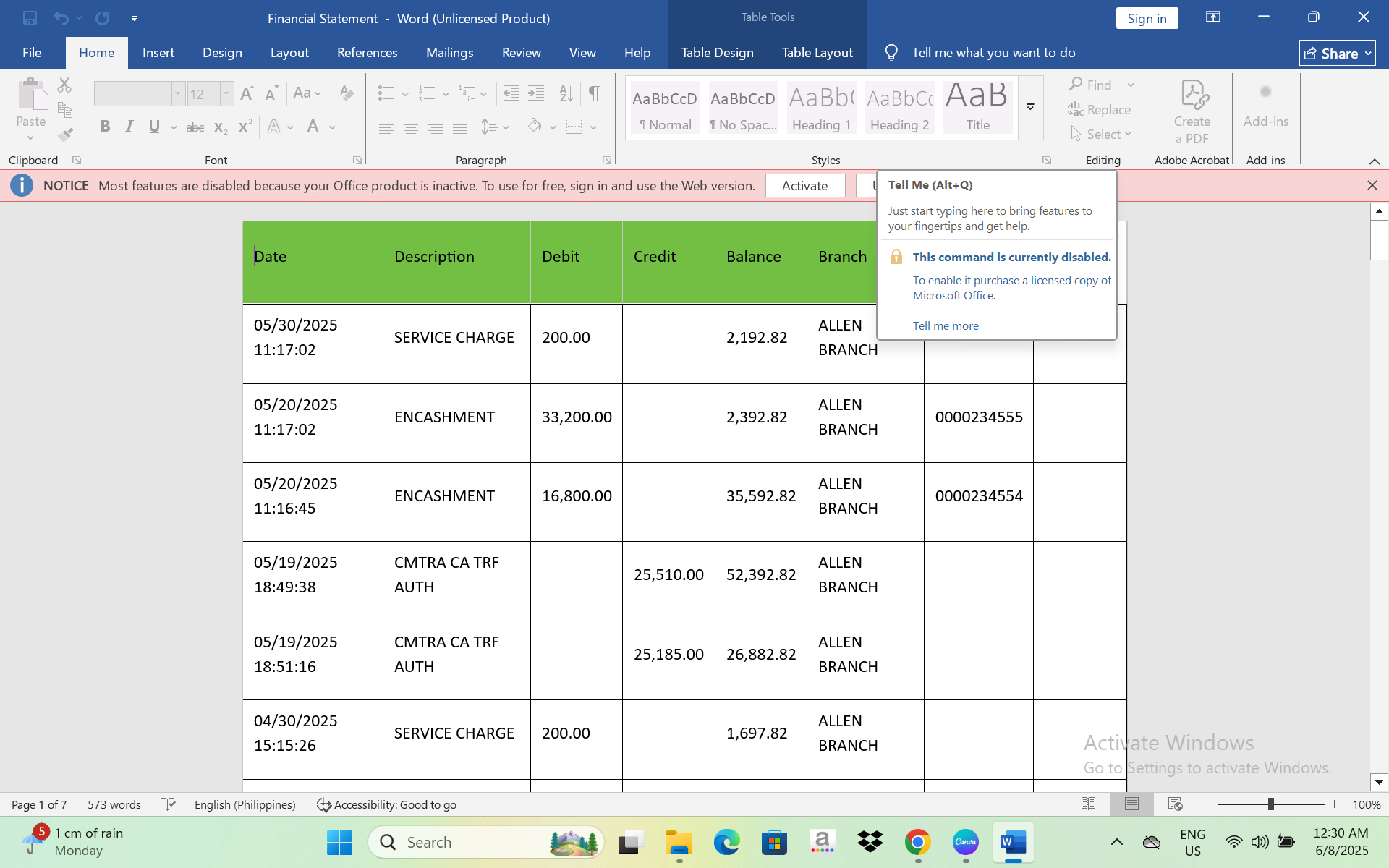
Task: Toggle Italic formatting
Action: (x=129, y=127)
